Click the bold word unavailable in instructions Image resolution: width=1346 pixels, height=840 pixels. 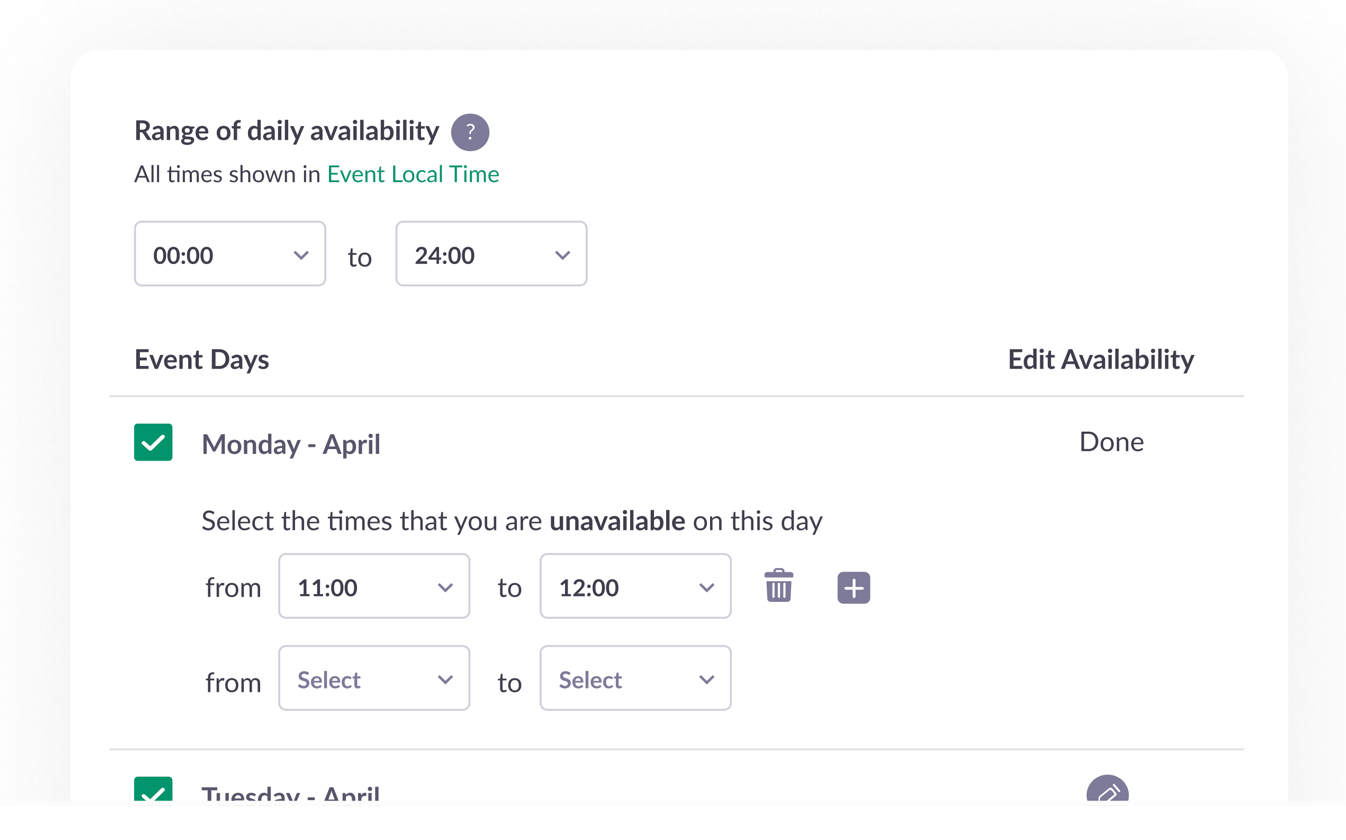(617, 521)
